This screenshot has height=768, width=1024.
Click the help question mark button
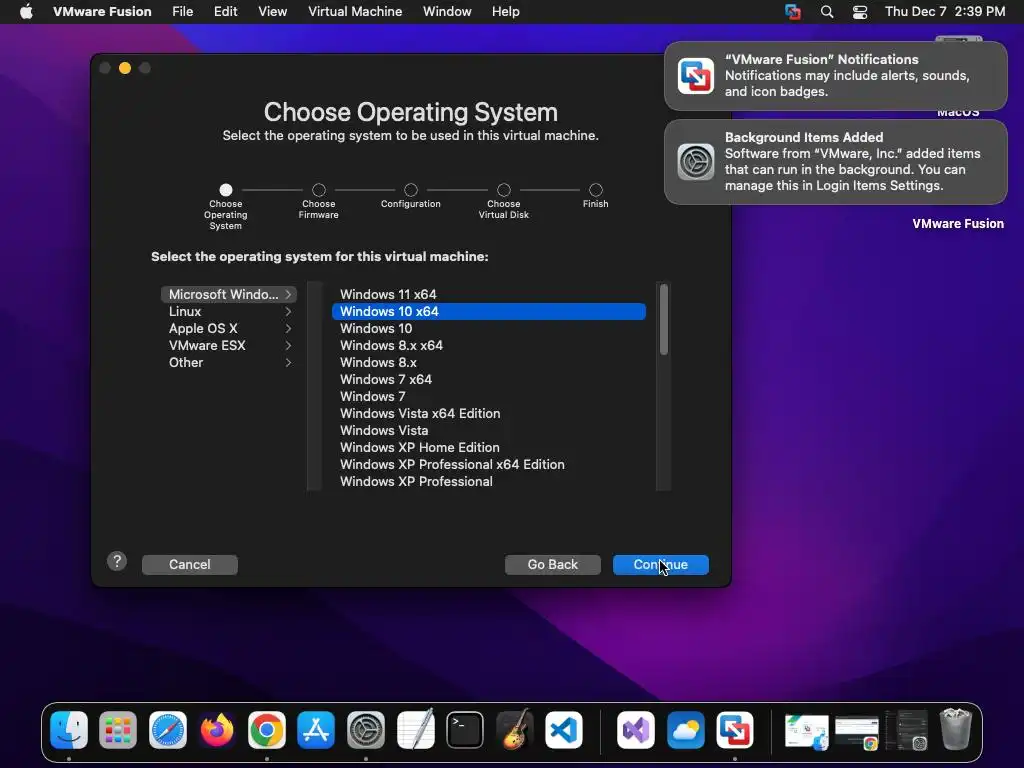[117, 561]
